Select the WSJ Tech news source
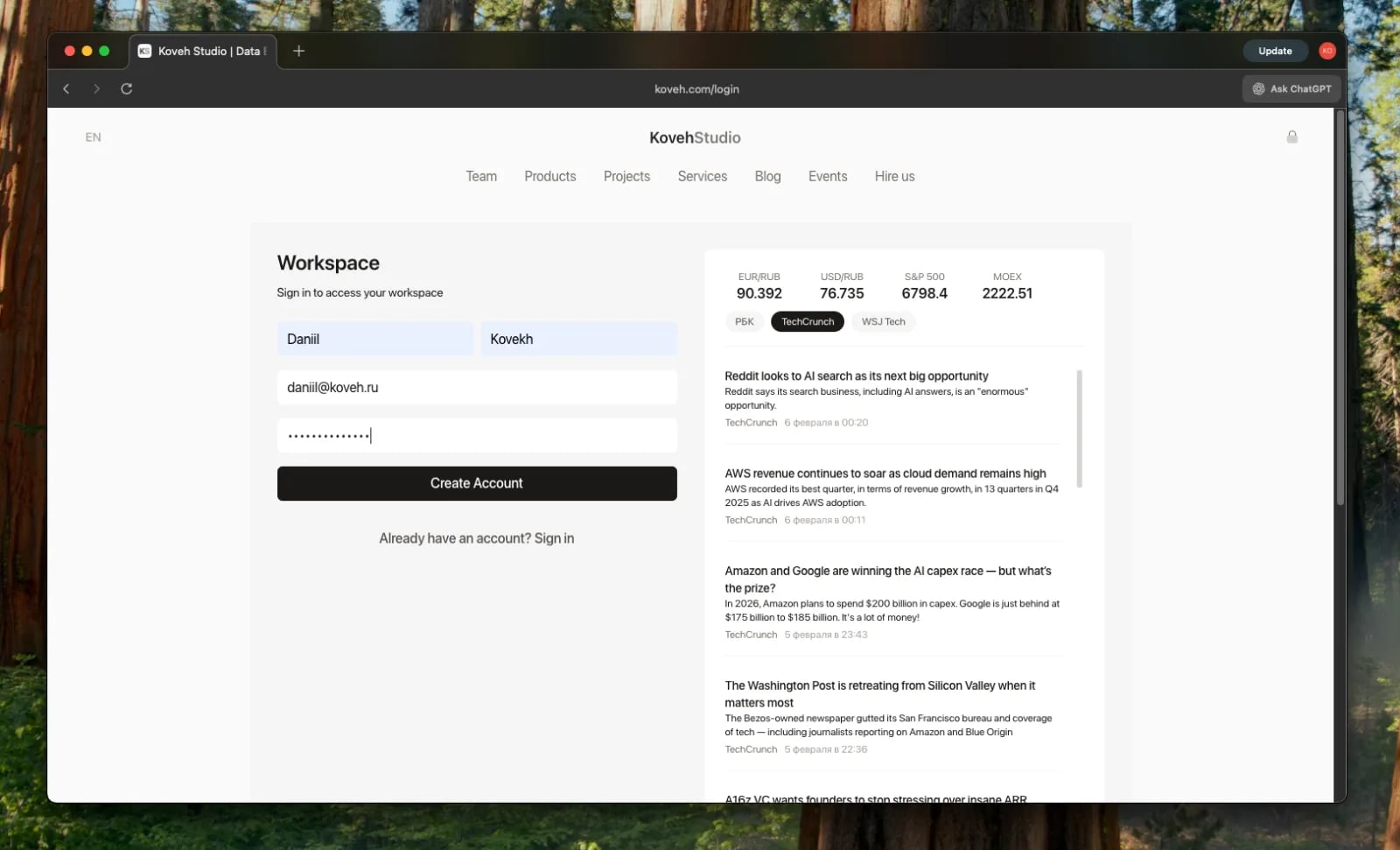The image size is (1400, 850). click(x=883, y=322)
